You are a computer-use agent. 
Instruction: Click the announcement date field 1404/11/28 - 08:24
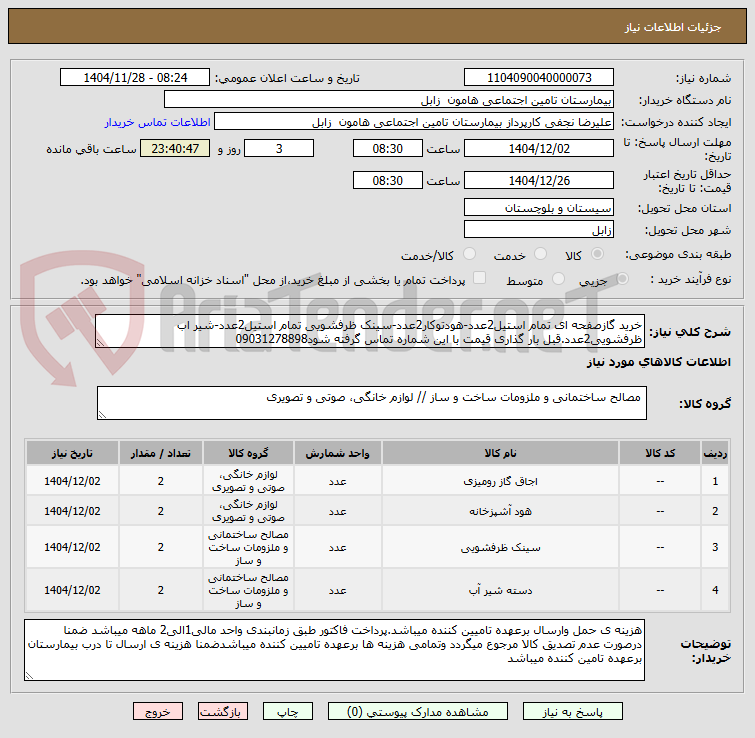[135, 77]
